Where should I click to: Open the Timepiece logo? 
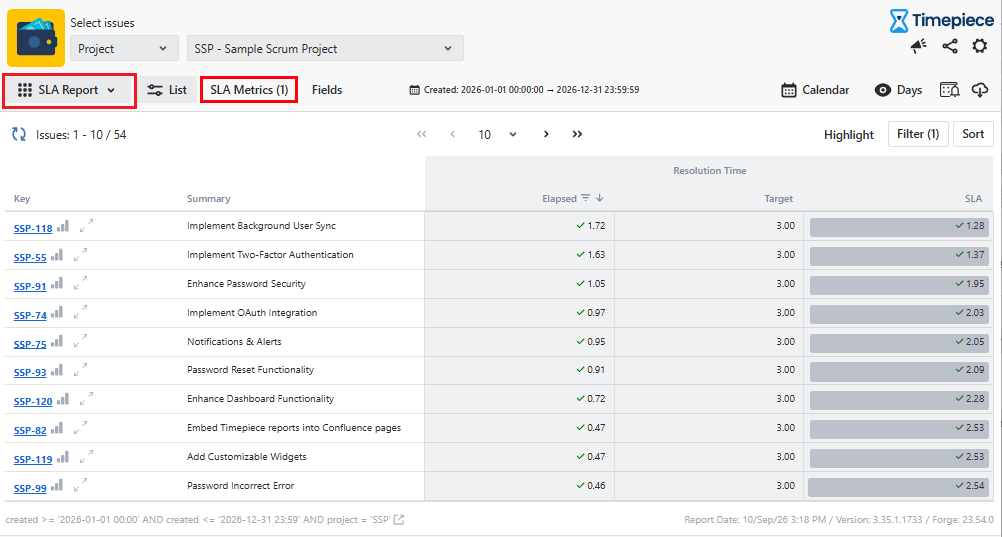(x=941, y=20)
